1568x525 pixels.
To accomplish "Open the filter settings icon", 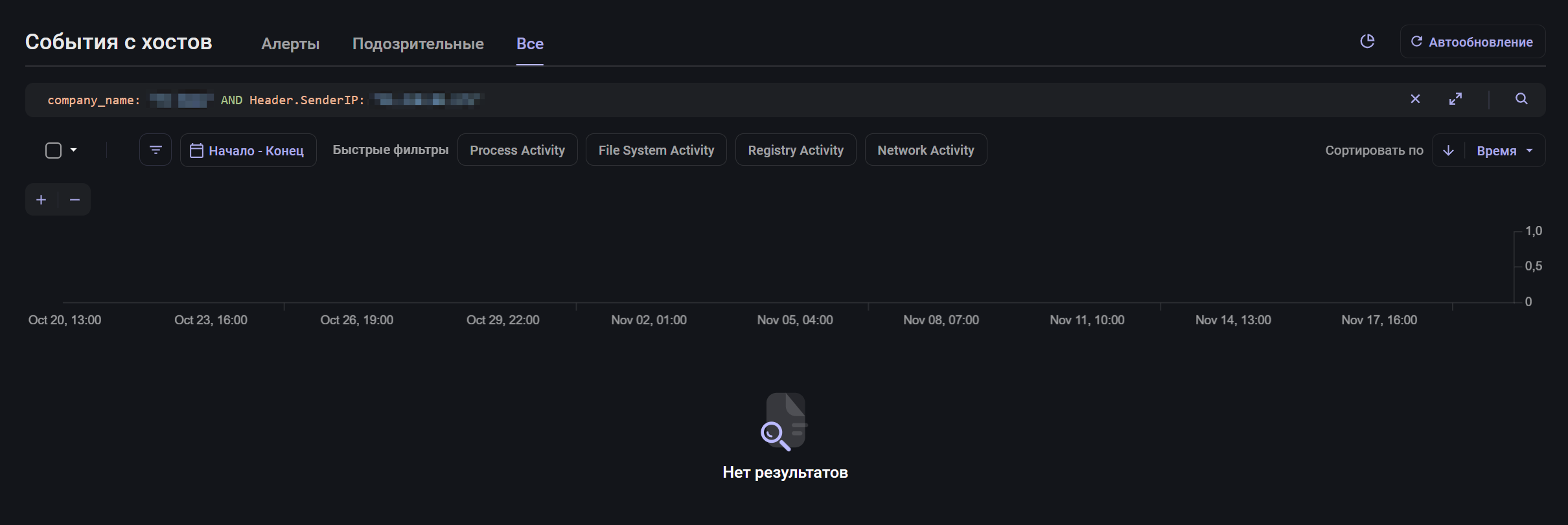I will [x=156, y=150].
